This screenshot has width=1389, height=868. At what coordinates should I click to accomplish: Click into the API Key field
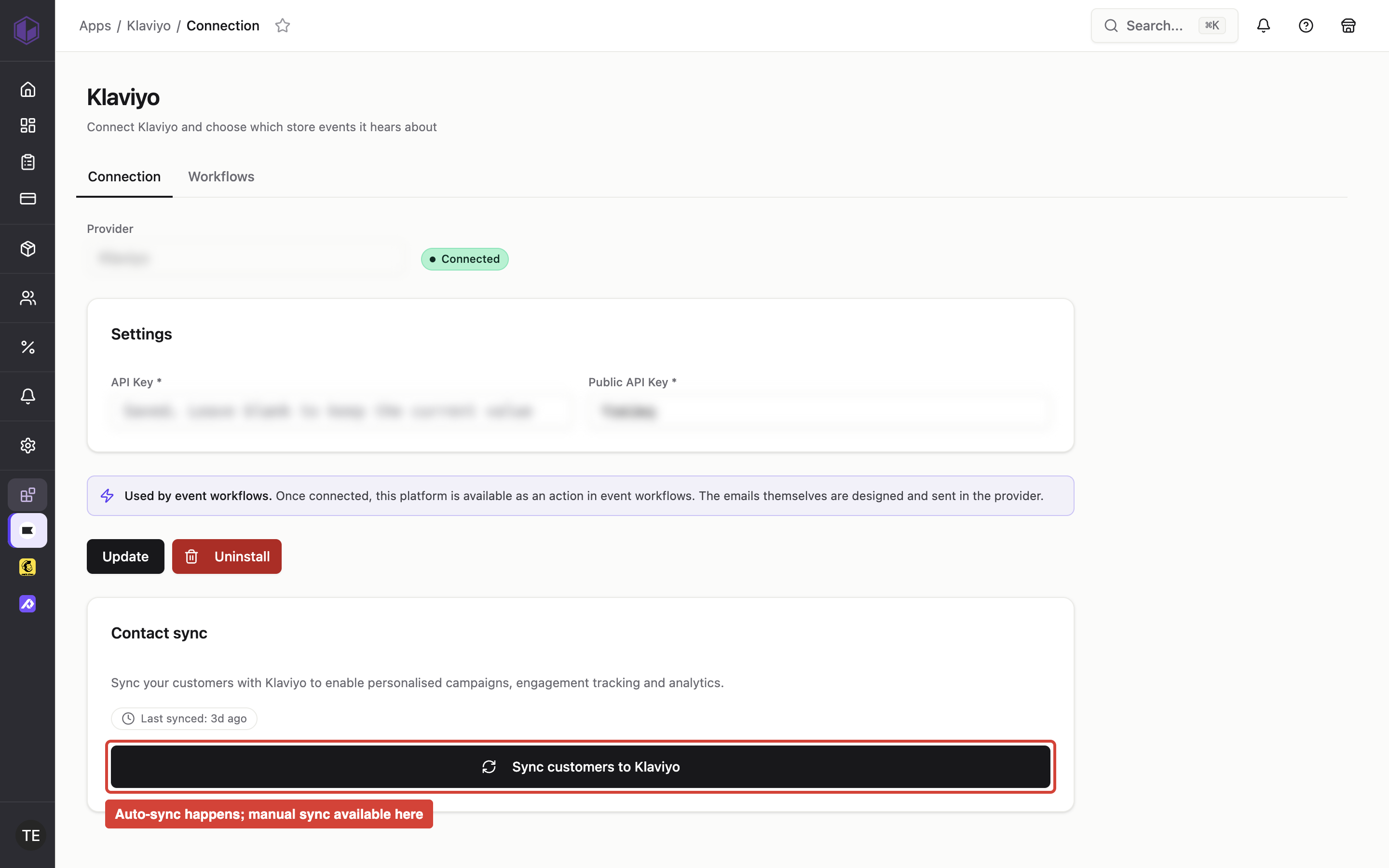click(342, 411)
